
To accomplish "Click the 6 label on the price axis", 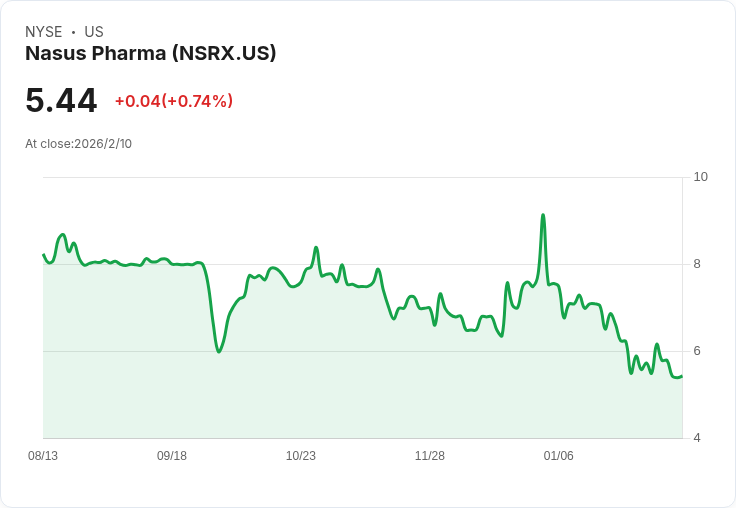I will 697,351.
